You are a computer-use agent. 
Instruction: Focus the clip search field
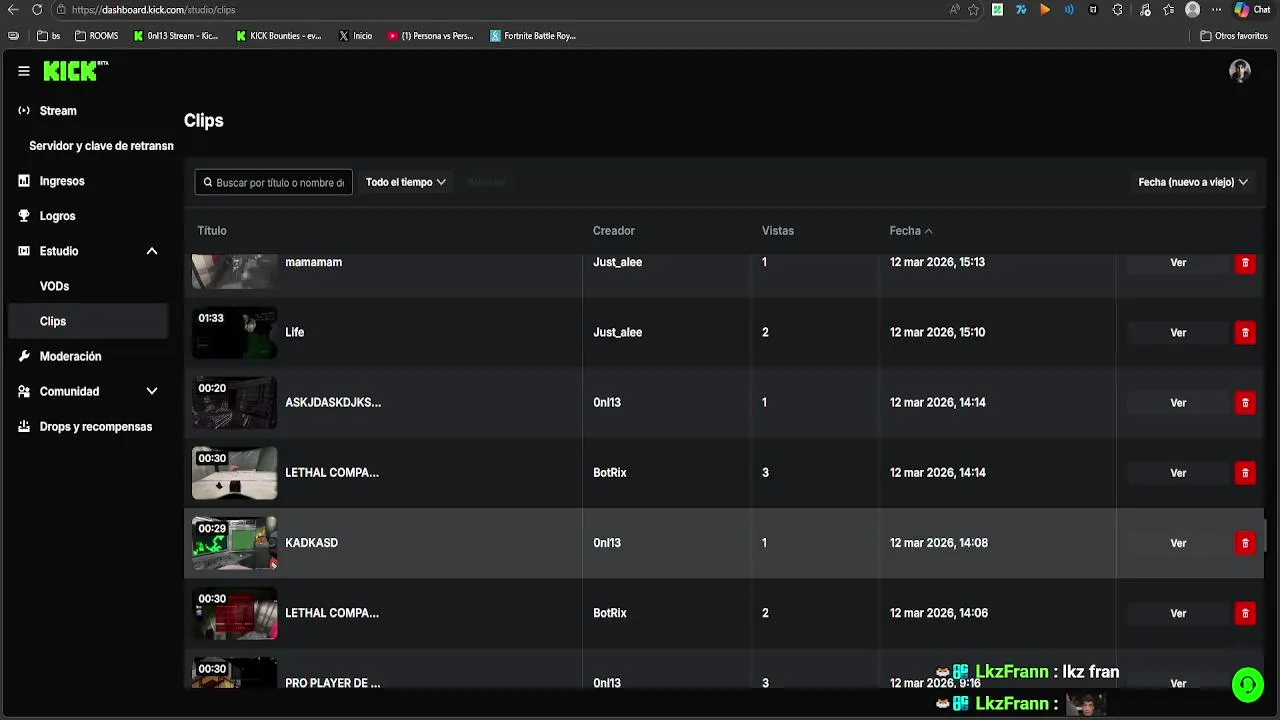273,182
